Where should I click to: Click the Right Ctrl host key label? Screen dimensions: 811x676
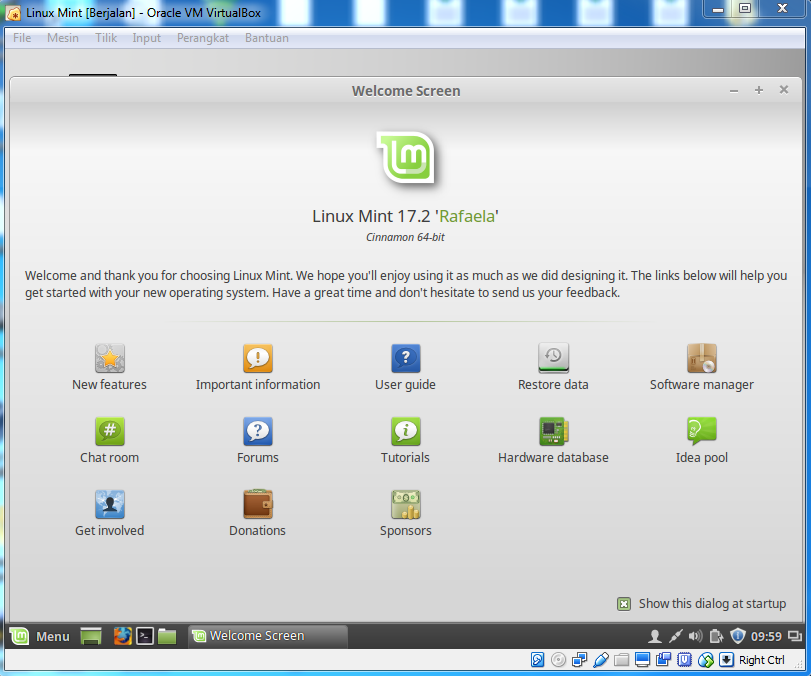[x=761, y=660]
